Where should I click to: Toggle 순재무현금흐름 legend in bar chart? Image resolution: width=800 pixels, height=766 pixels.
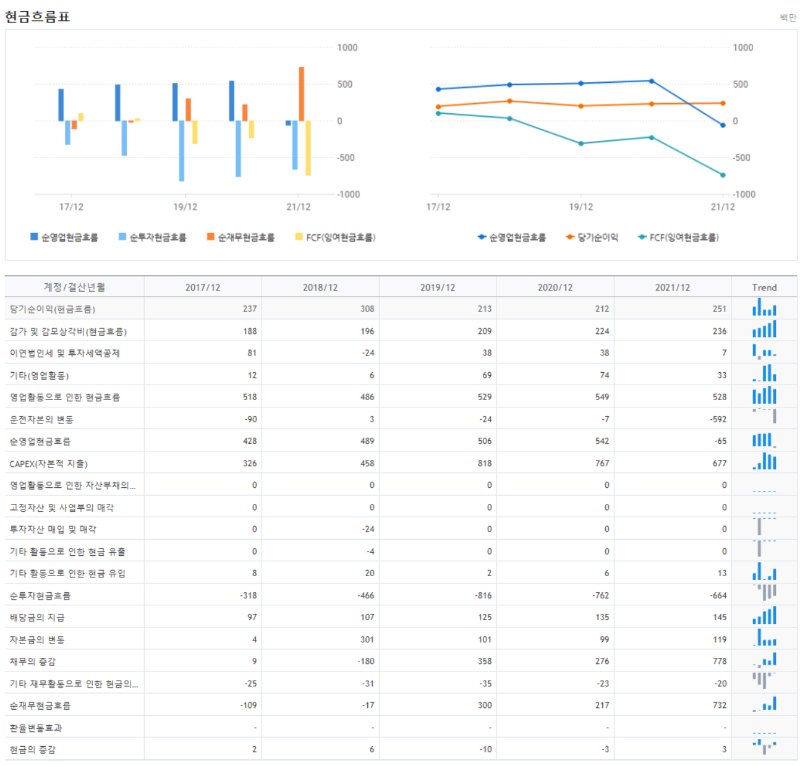tap(240, 237)
